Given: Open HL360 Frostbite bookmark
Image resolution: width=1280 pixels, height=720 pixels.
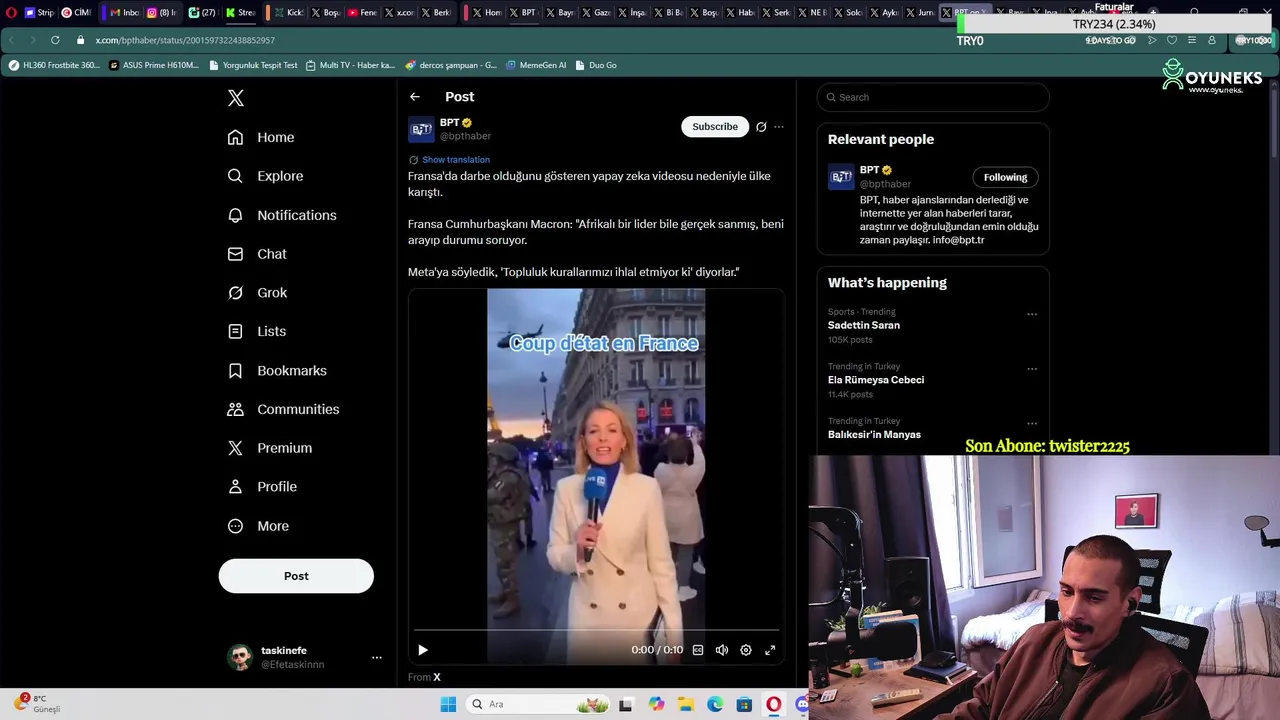Looking at the screenshot, I should coord(54,65).
